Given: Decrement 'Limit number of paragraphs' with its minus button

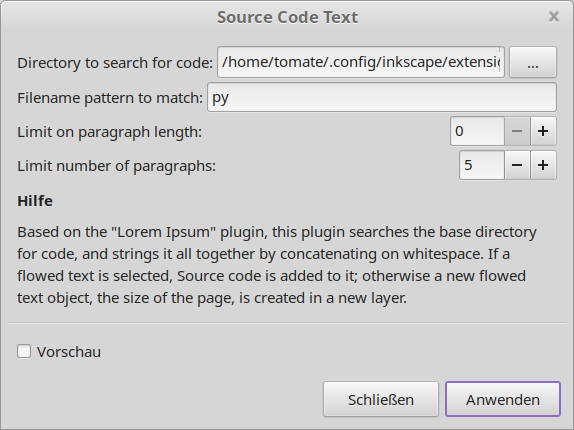Looking at the screenshot, I should pyautogui.click(x=517, y=165).
